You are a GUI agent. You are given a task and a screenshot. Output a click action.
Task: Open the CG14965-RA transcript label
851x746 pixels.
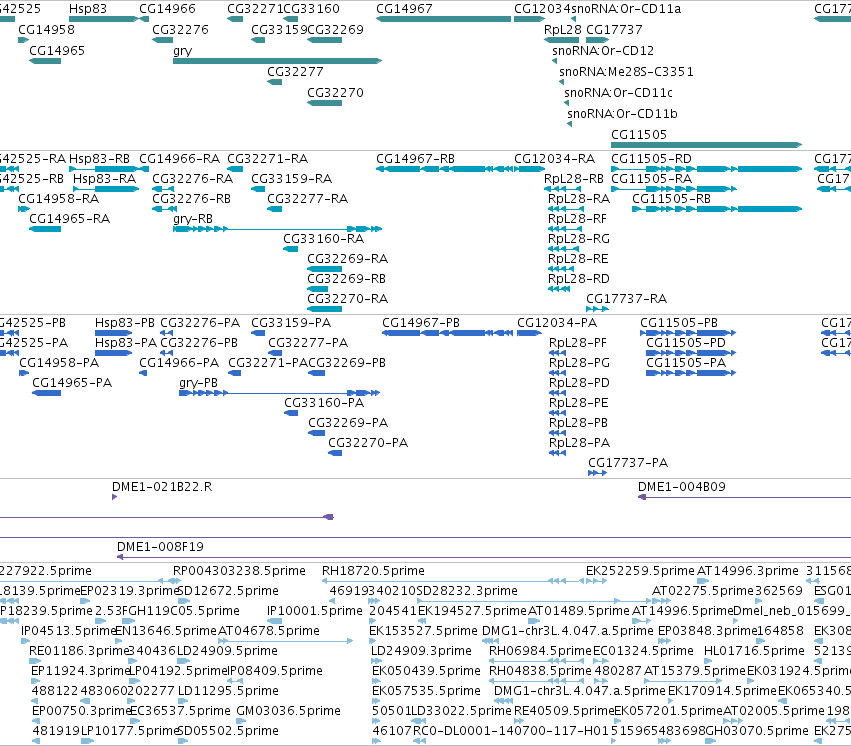coord(69,219)
